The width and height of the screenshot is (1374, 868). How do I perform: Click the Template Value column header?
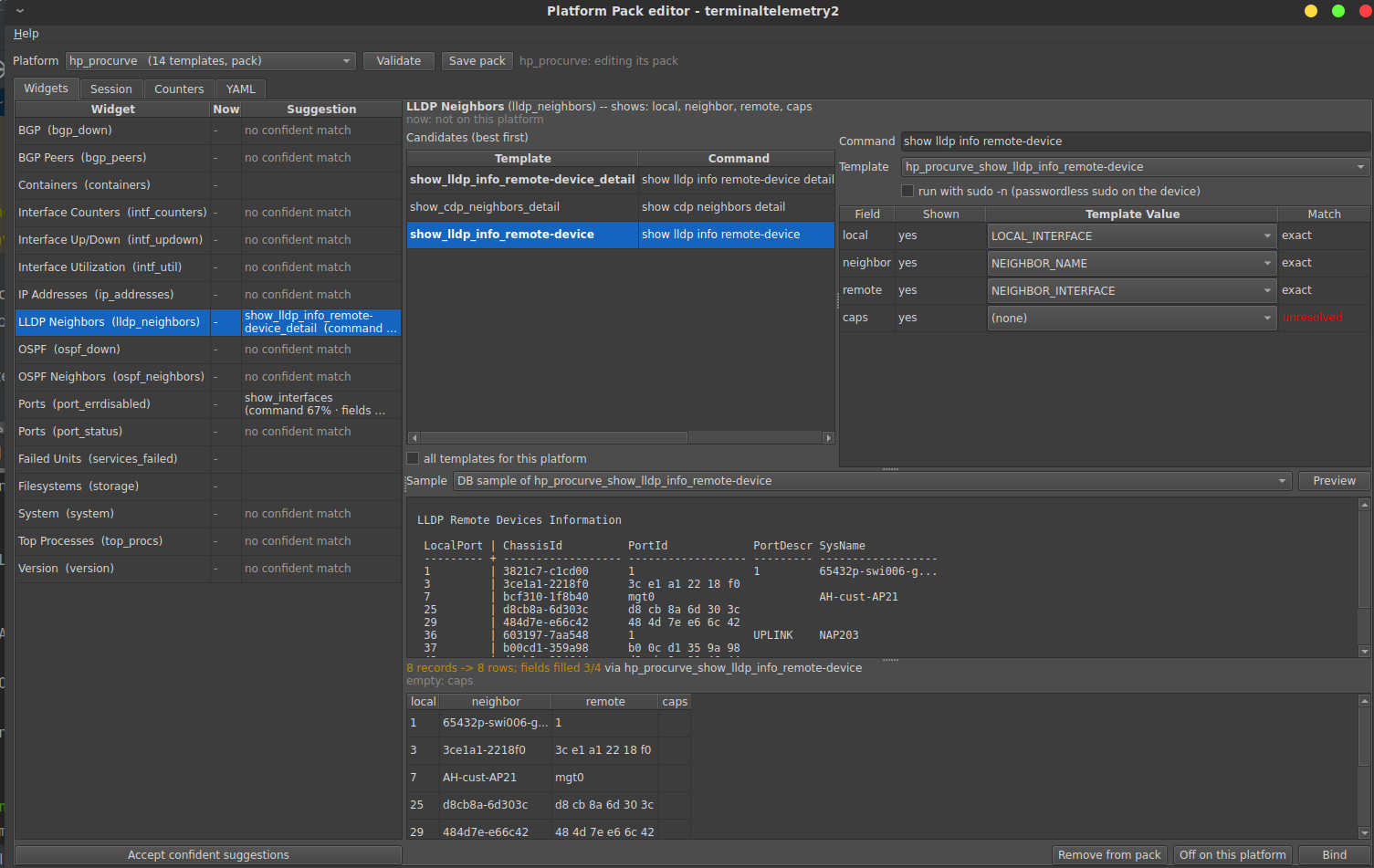click(x=1132, y=214)
